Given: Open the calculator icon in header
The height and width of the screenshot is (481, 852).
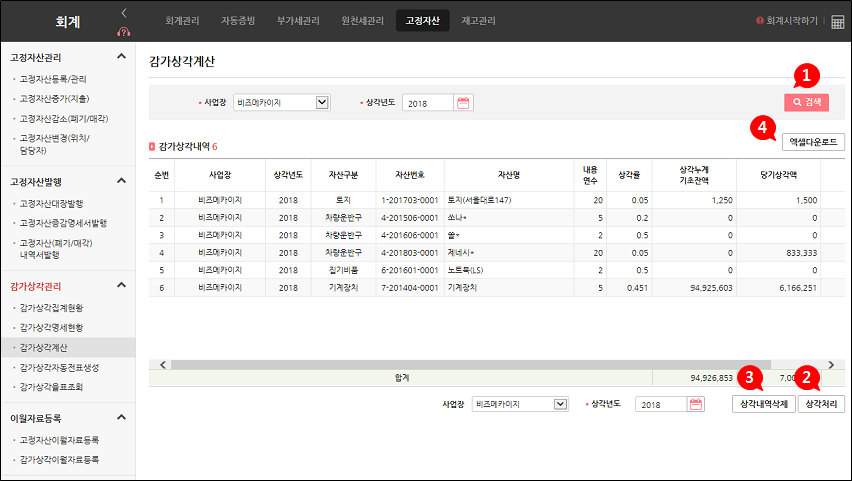Looking at the screenshot, I should click(x=837, y=21).
